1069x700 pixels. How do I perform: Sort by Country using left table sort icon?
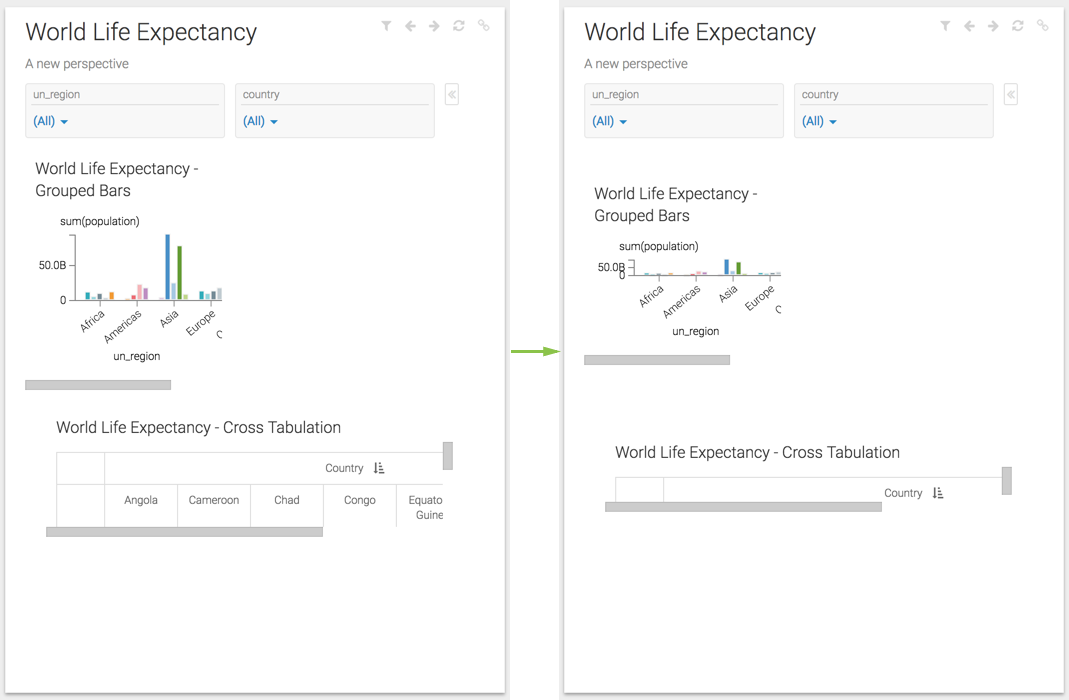(x=379, y=468)
